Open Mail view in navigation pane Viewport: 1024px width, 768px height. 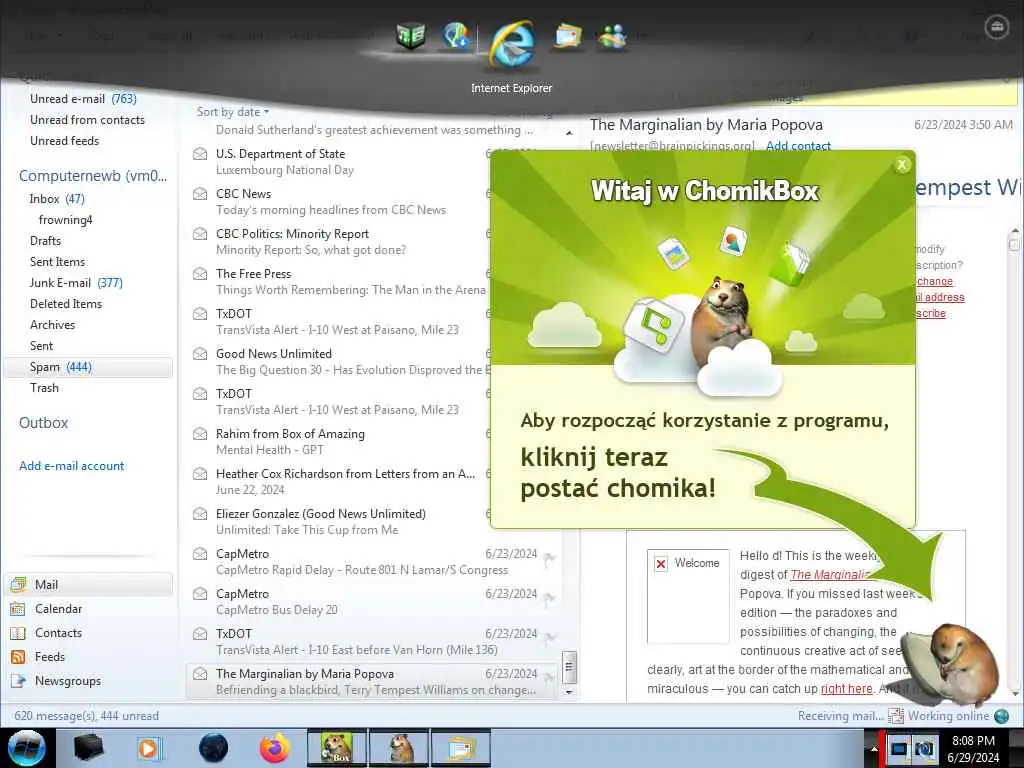coord(89,584)
